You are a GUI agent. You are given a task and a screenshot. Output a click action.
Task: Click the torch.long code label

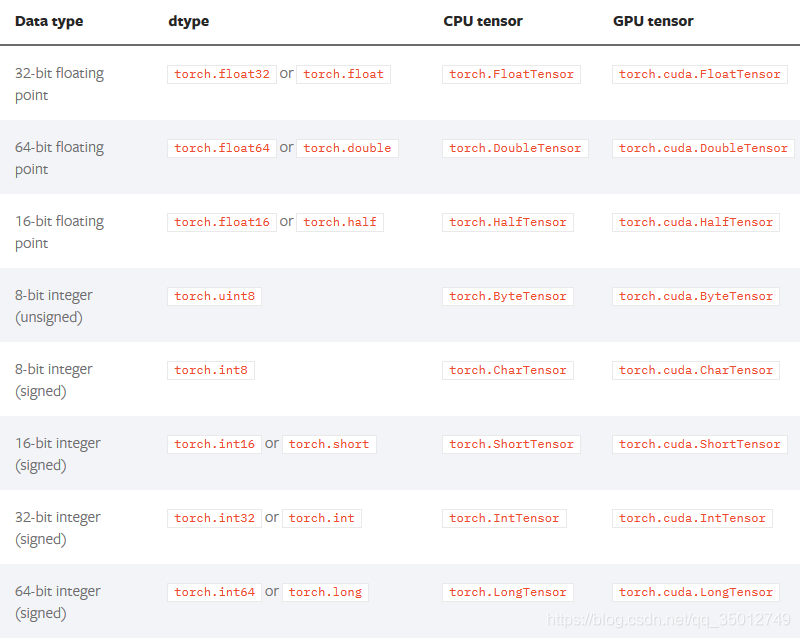click(x=326, y=593)
